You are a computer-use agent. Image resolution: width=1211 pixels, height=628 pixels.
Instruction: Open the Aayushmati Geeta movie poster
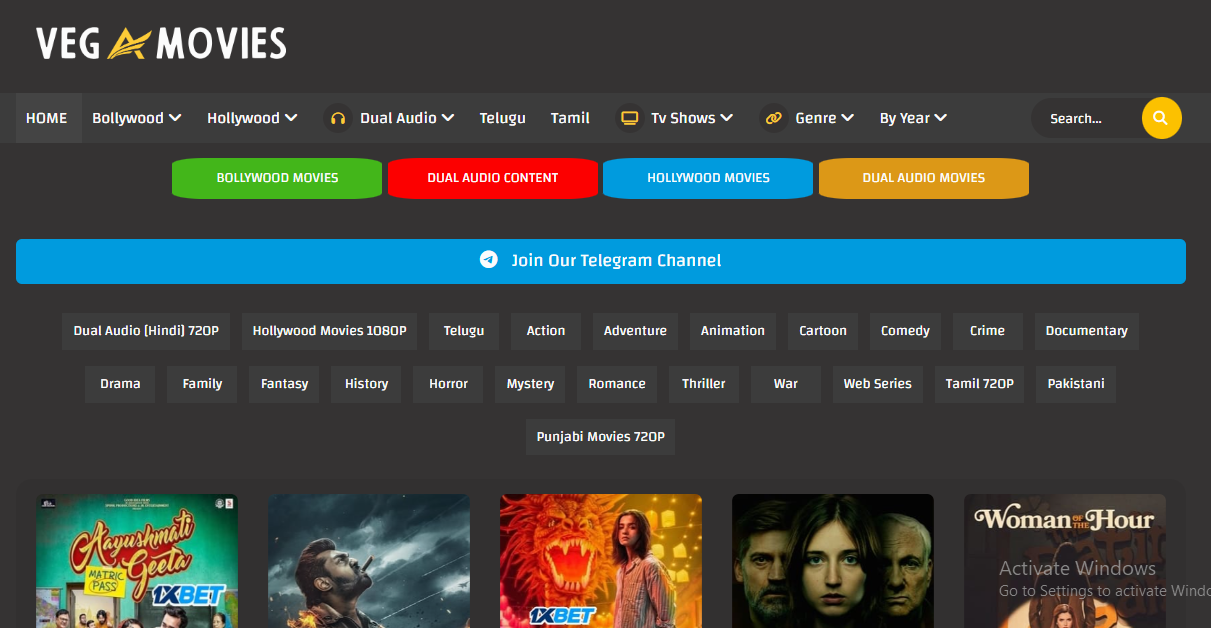point(137,561)
